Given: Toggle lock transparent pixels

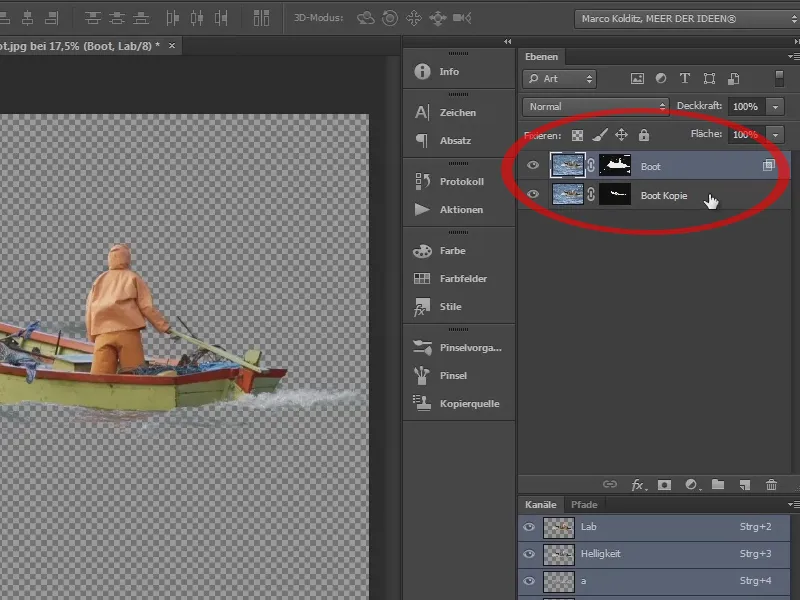Looking at the screenshot, I should tap(577, 135).
